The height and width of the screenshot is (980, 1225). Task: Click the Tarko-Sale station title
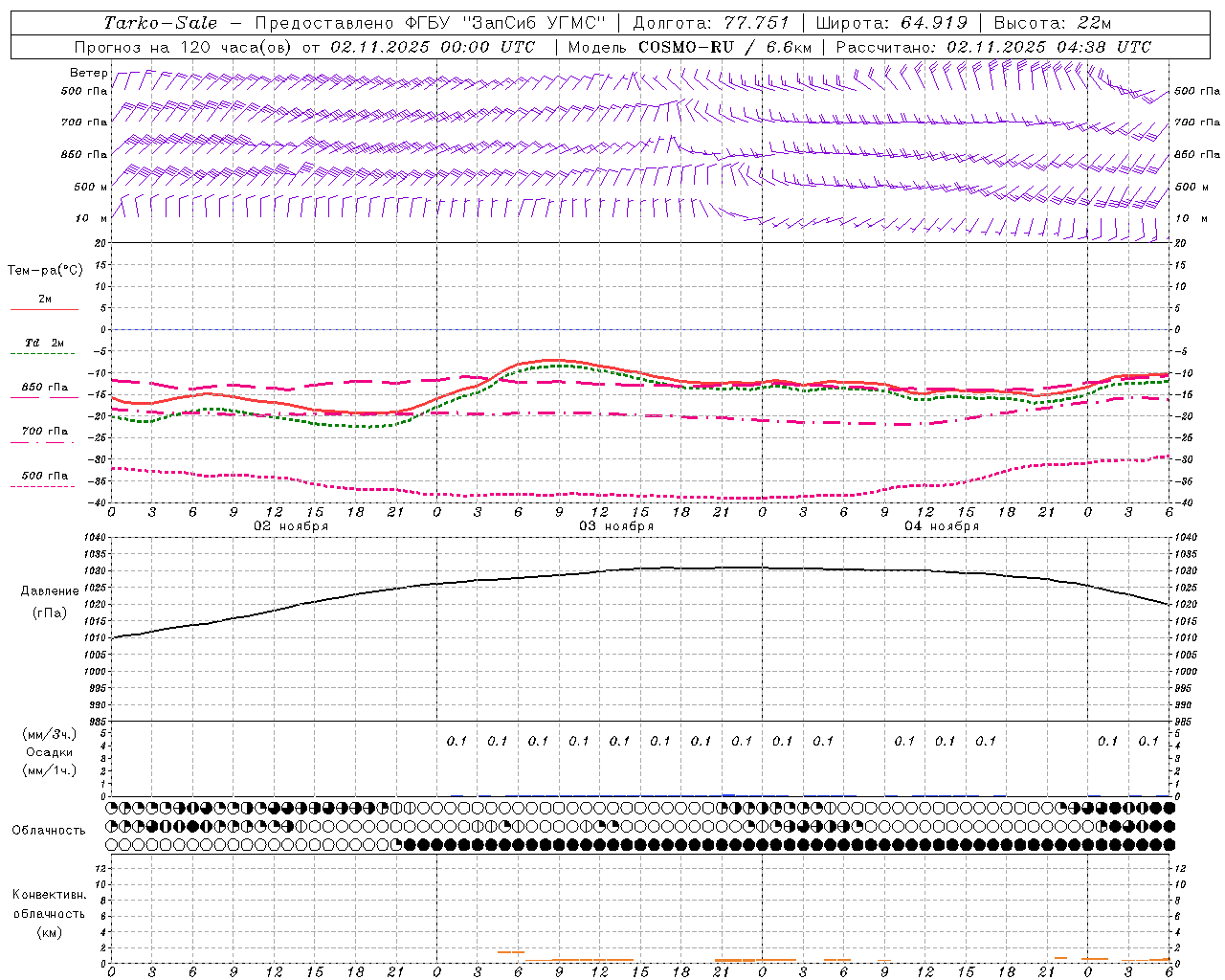pyautogui.click(x=160, y=23)
